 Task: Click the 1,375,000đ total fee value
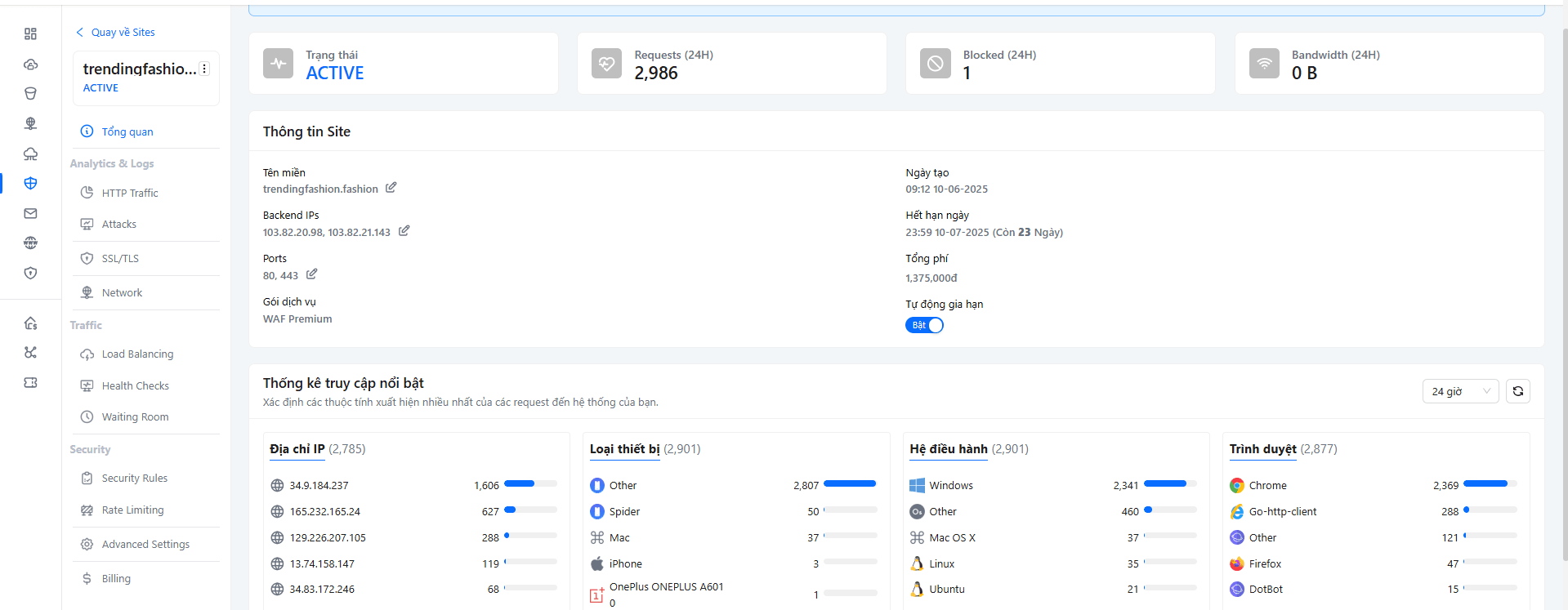[x=931, y=278]
